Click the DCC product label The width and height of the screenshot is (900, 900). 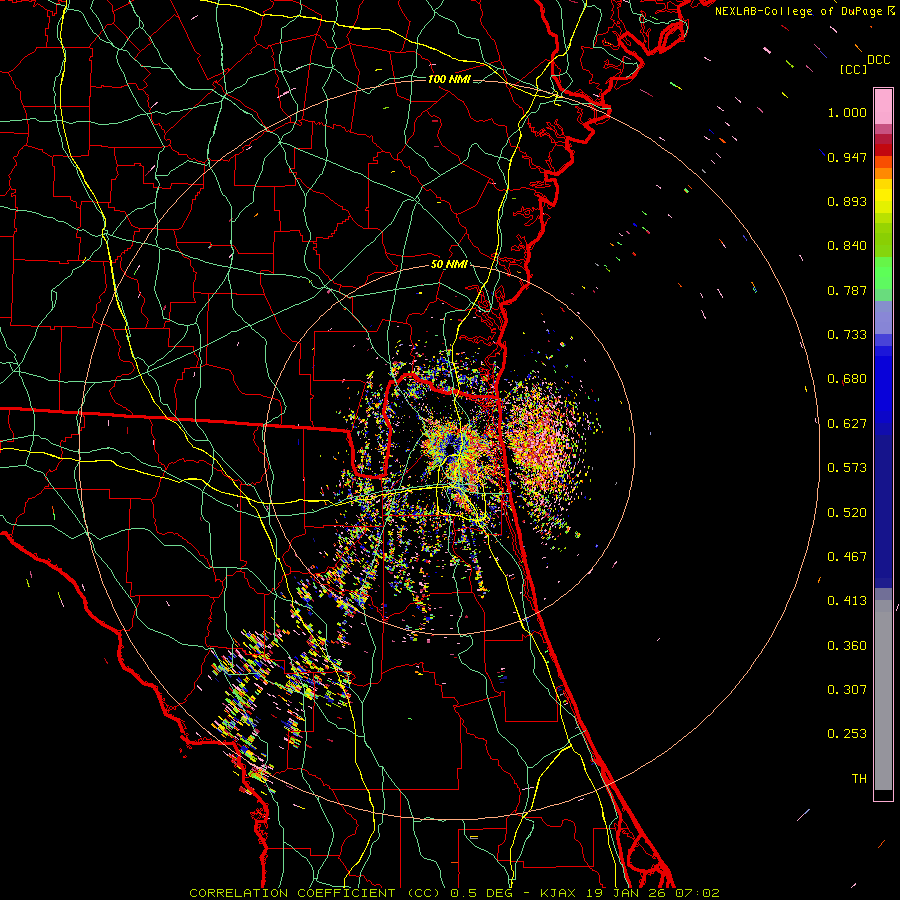(878, 60)
